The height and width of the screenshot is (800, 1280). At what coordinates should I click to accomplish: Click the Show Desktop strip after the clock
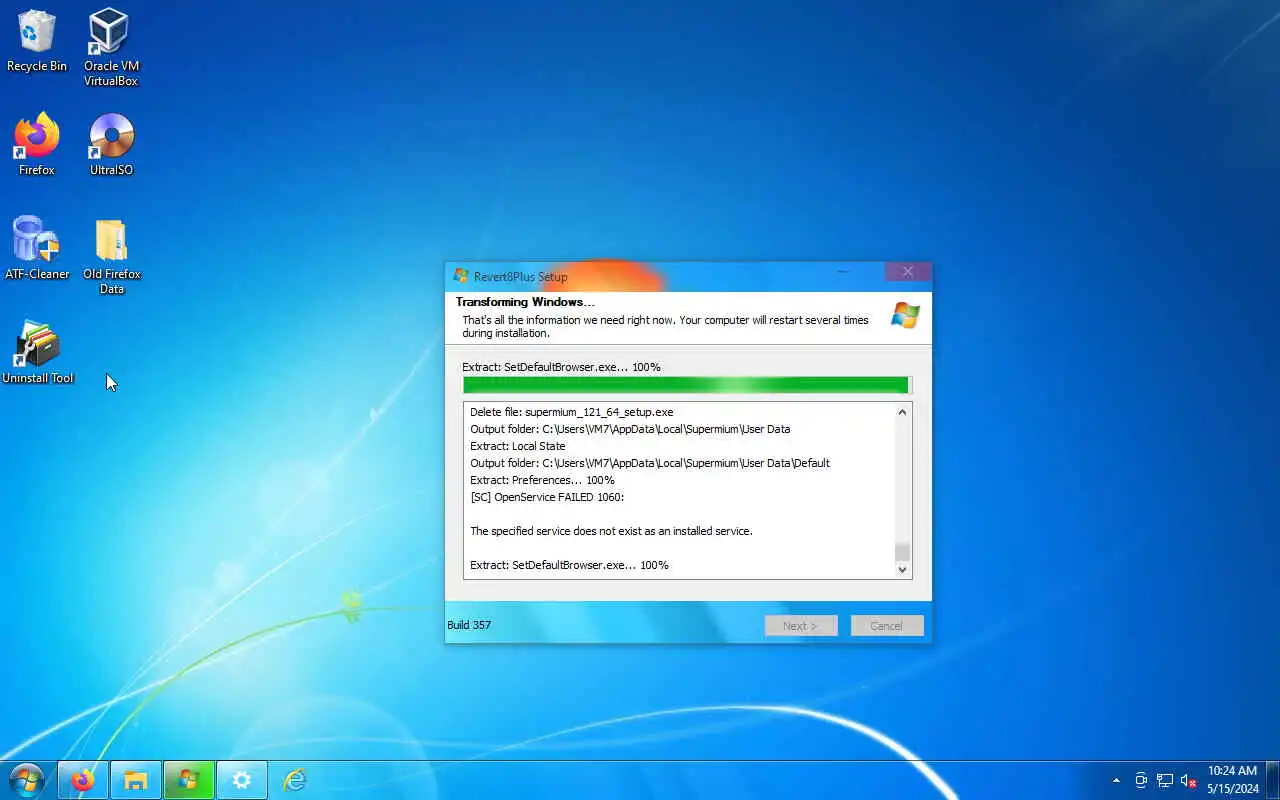(1272, 780)
